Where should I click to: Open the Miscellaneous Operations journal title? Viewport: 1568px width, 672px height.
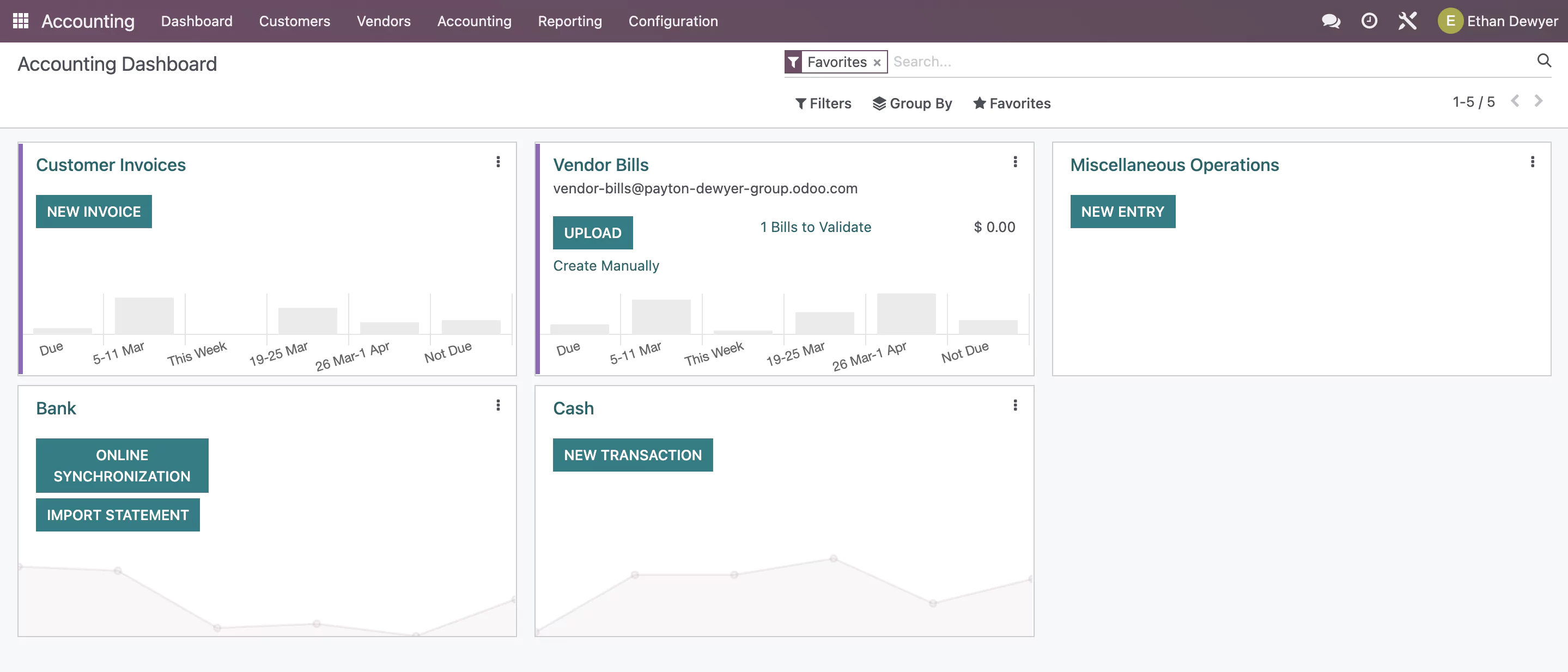pyautogui.click(x=1174, y=165)
